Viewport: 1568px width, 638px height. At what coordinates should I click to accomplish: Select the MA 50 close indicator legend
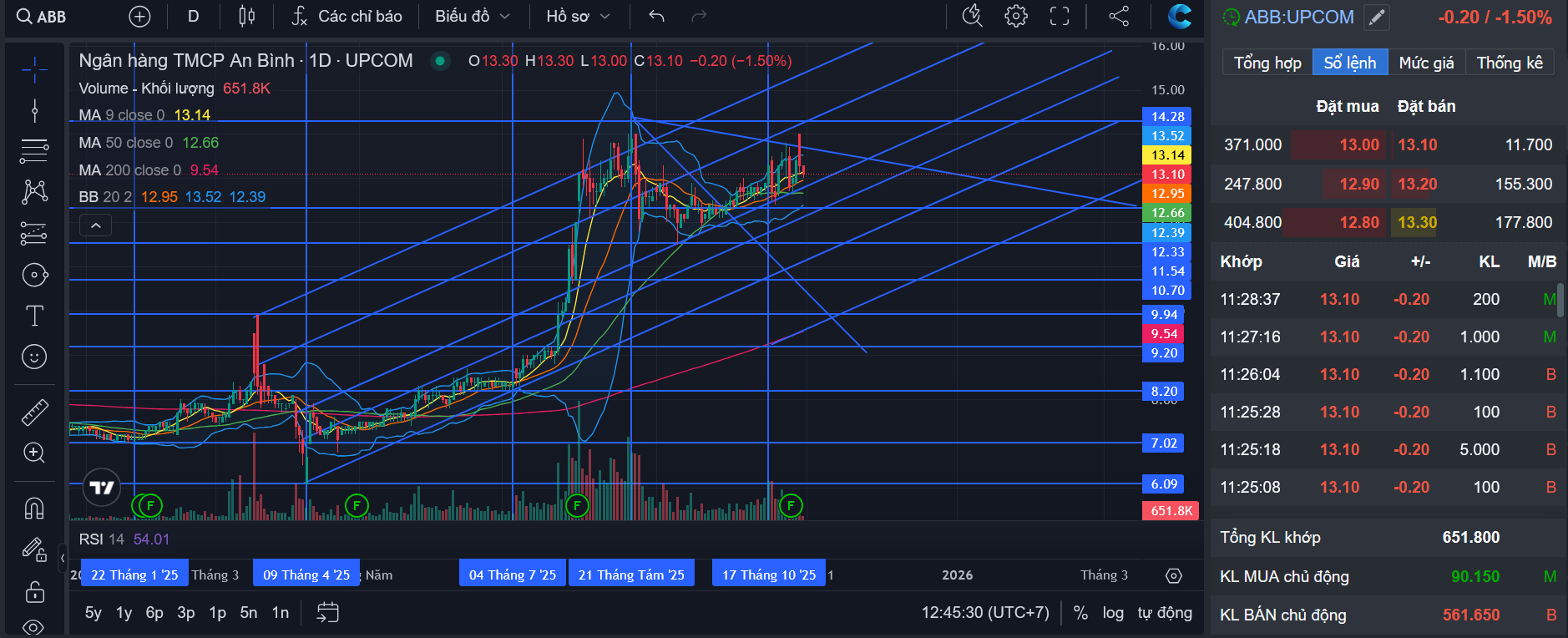click(x=149, y=143)
